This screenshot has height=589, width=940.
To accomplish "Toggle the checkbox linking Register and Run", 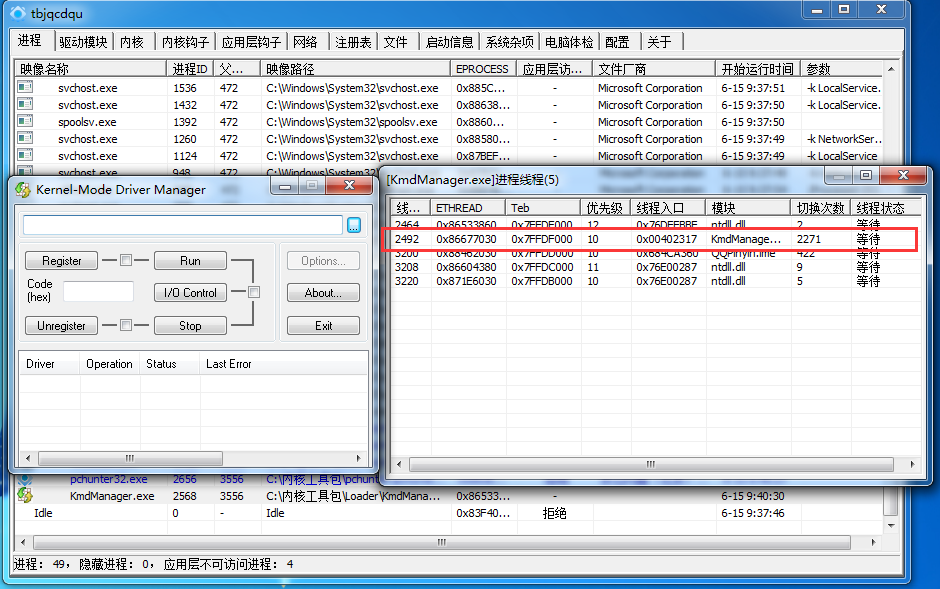I will pos(126,261).
